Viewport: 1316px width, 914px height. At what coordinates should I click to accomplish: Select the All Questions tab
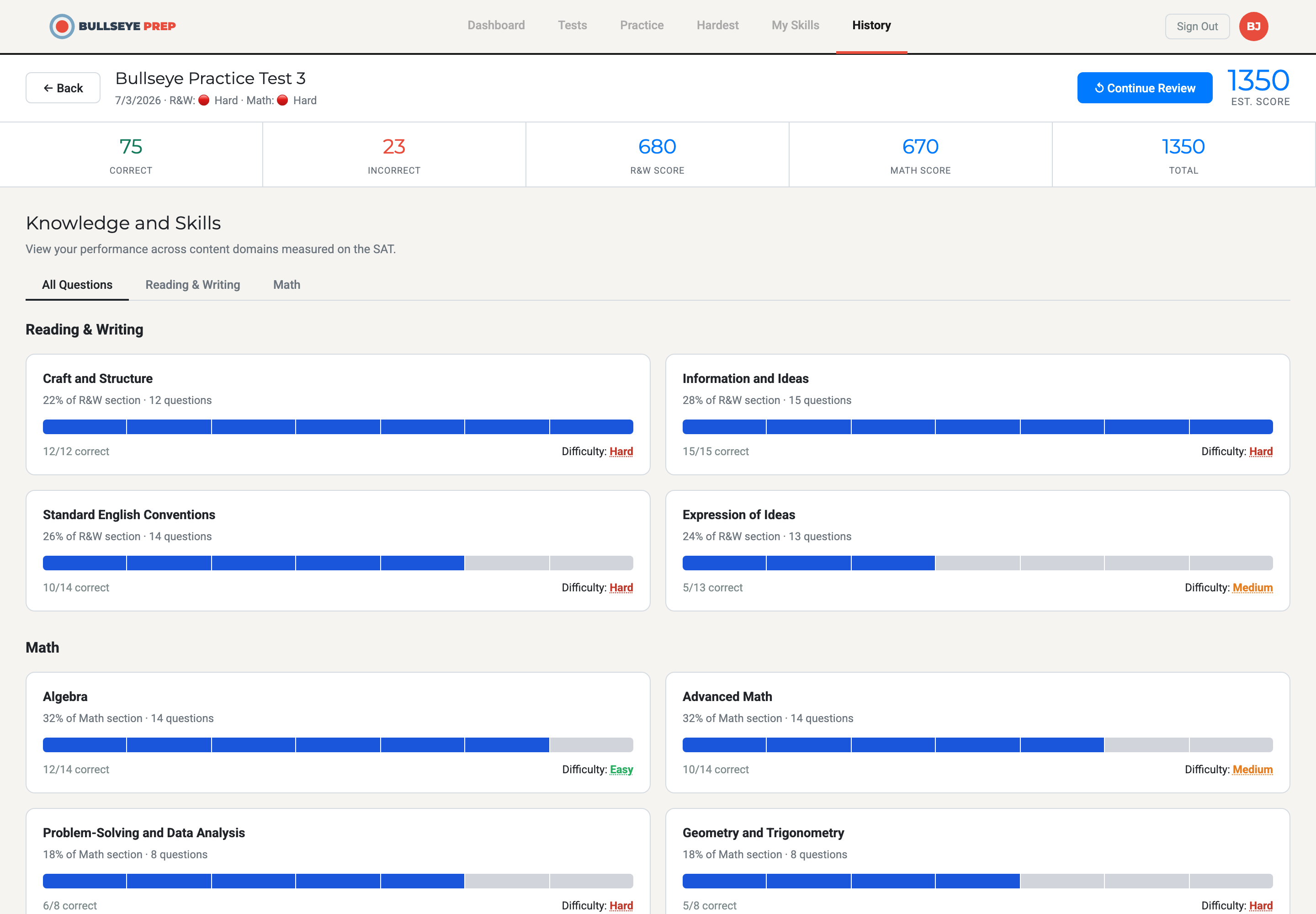tap(77, 285)
